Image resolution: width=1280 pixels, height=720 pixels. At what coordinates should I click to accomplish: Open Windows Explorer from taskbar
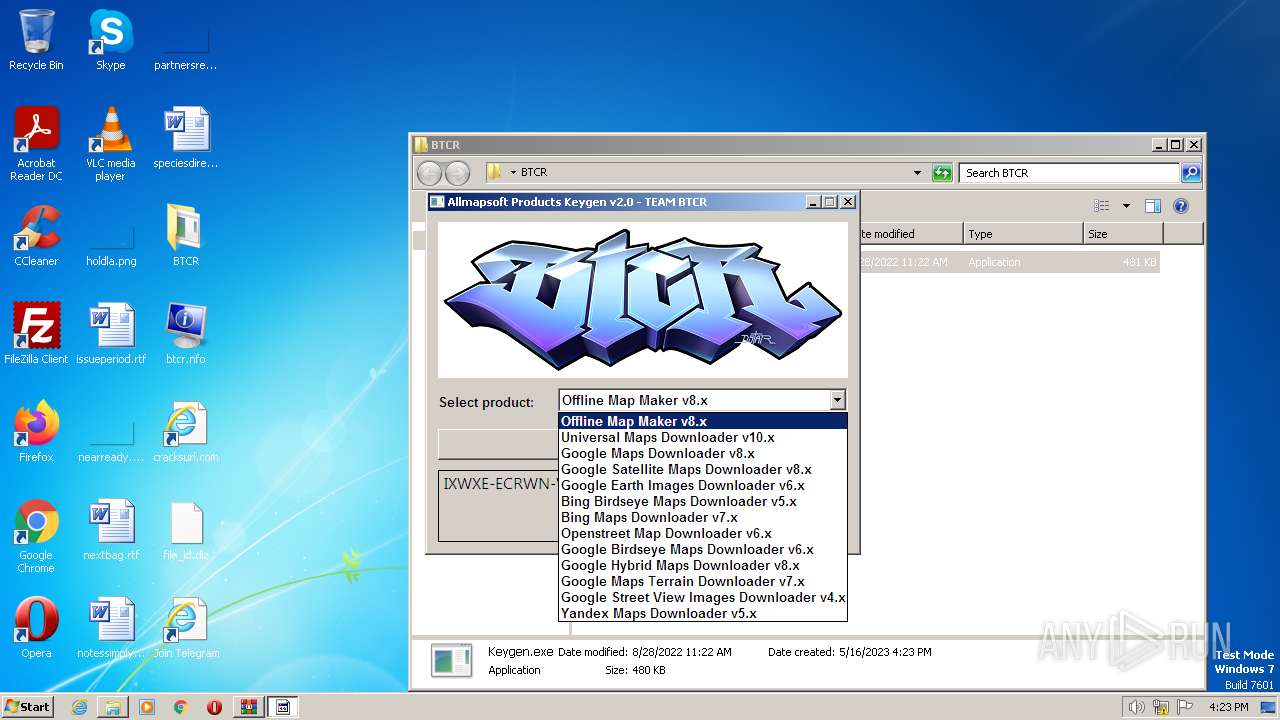[113, 707]
